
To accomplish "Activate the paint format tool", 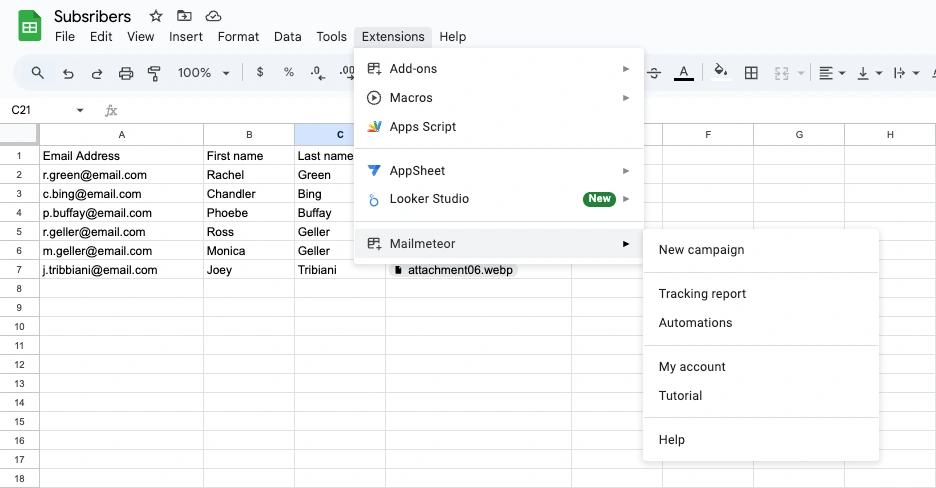I will (x=154, y=73).
